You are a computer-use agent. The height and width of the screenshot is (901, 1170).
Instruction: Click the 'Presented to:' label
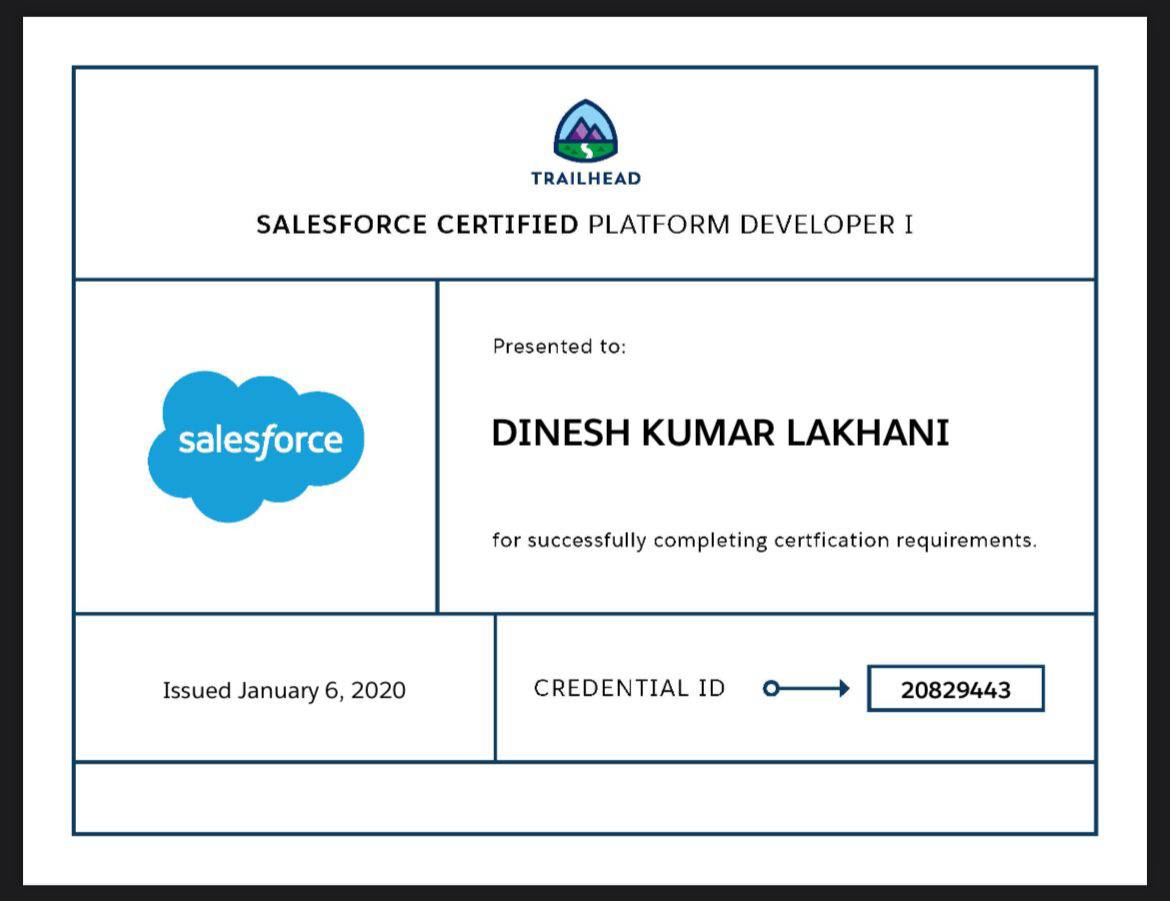coord(560,346)
